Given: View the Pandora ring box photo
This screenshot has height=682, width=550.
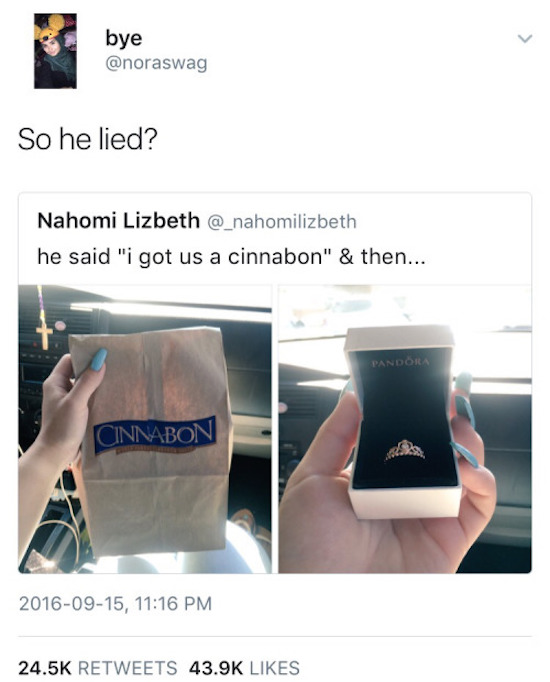Looking at the screenshot, I should click(405, 429).
